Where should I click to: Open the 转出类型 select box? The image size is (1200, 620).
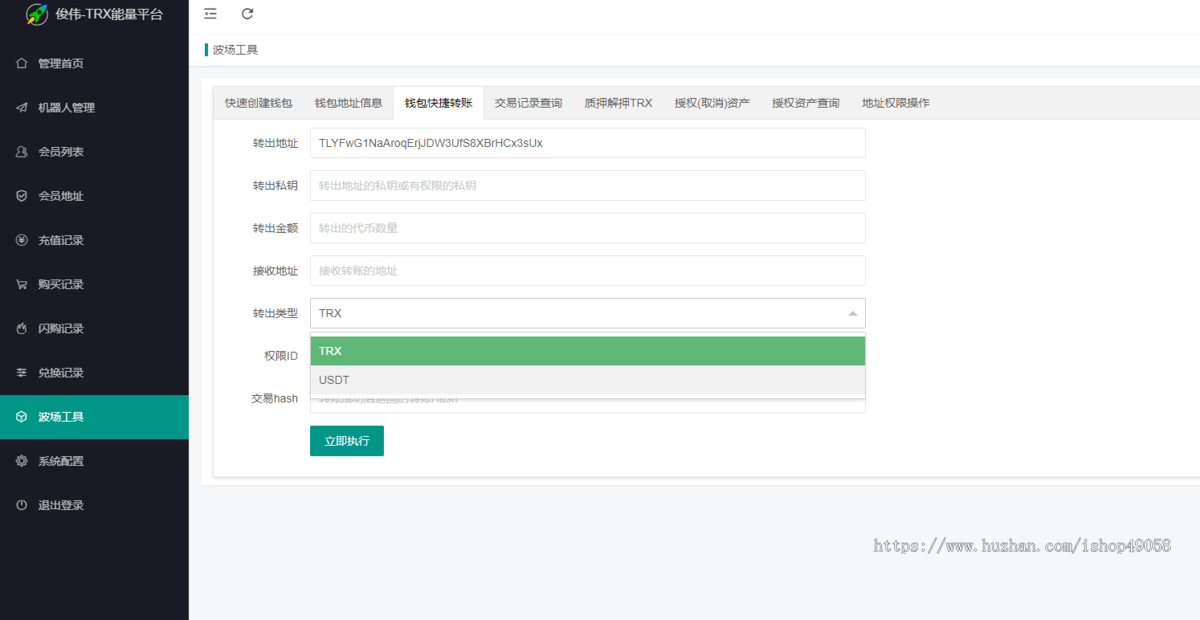(x=587, y=313)
